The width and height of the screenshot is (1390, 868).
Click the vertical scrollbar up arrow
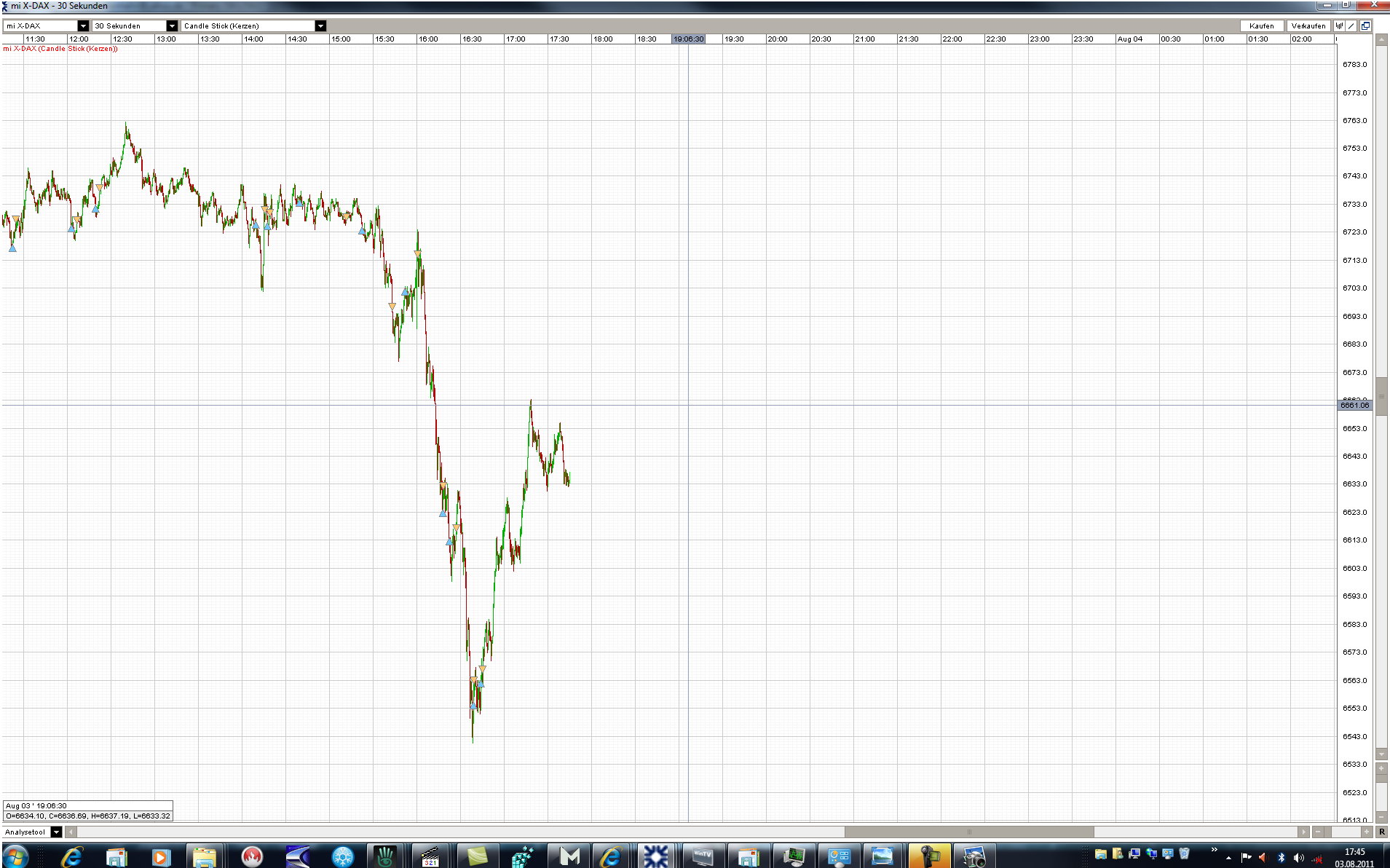pyautogui.click(x=1381, y=39)
